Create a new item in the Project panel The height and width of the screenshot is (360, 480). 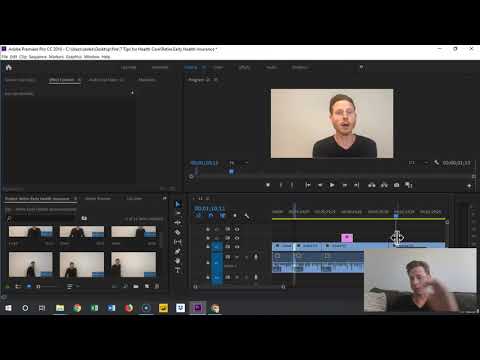[147, 286]
